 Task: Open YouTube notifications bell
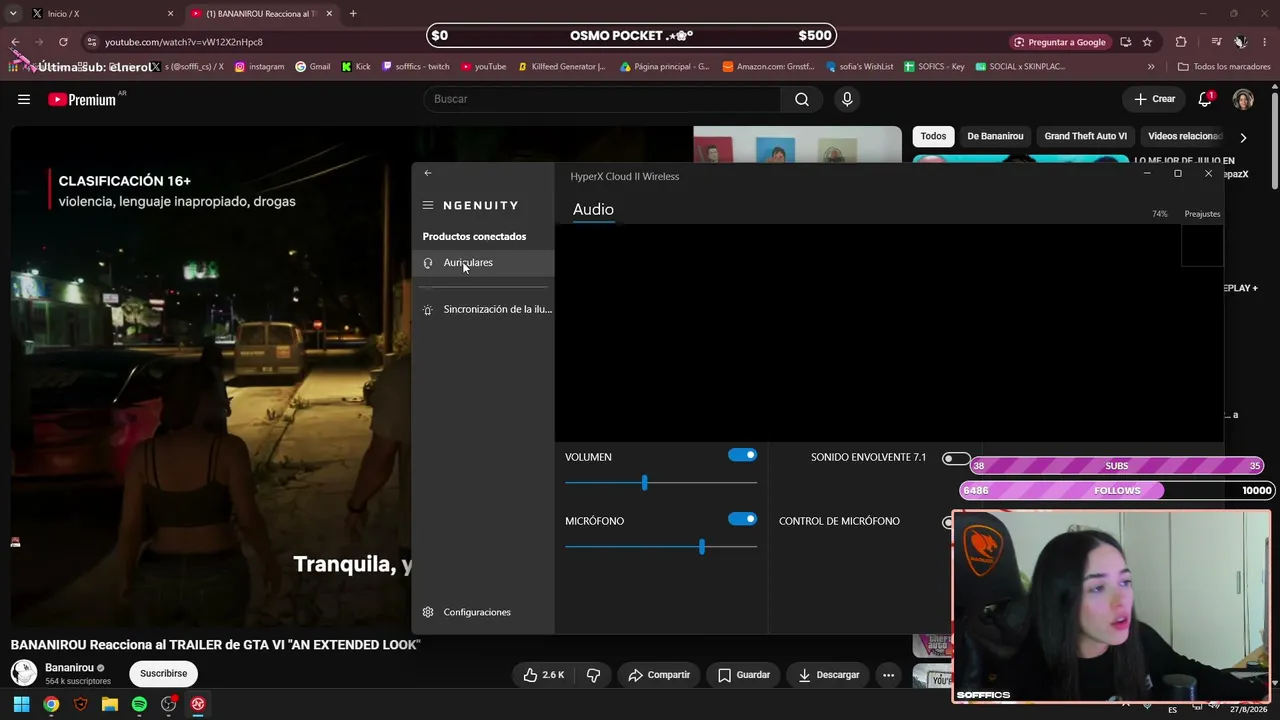[1205, 99]
